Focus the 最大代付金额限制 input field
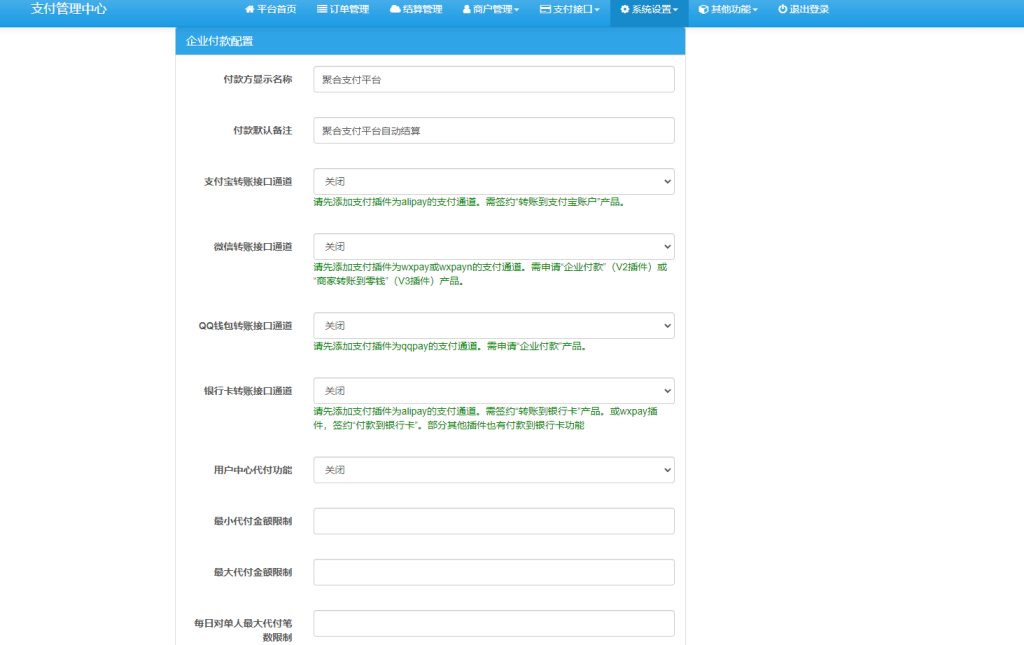 pyautogui.click(x=494, y=573)
